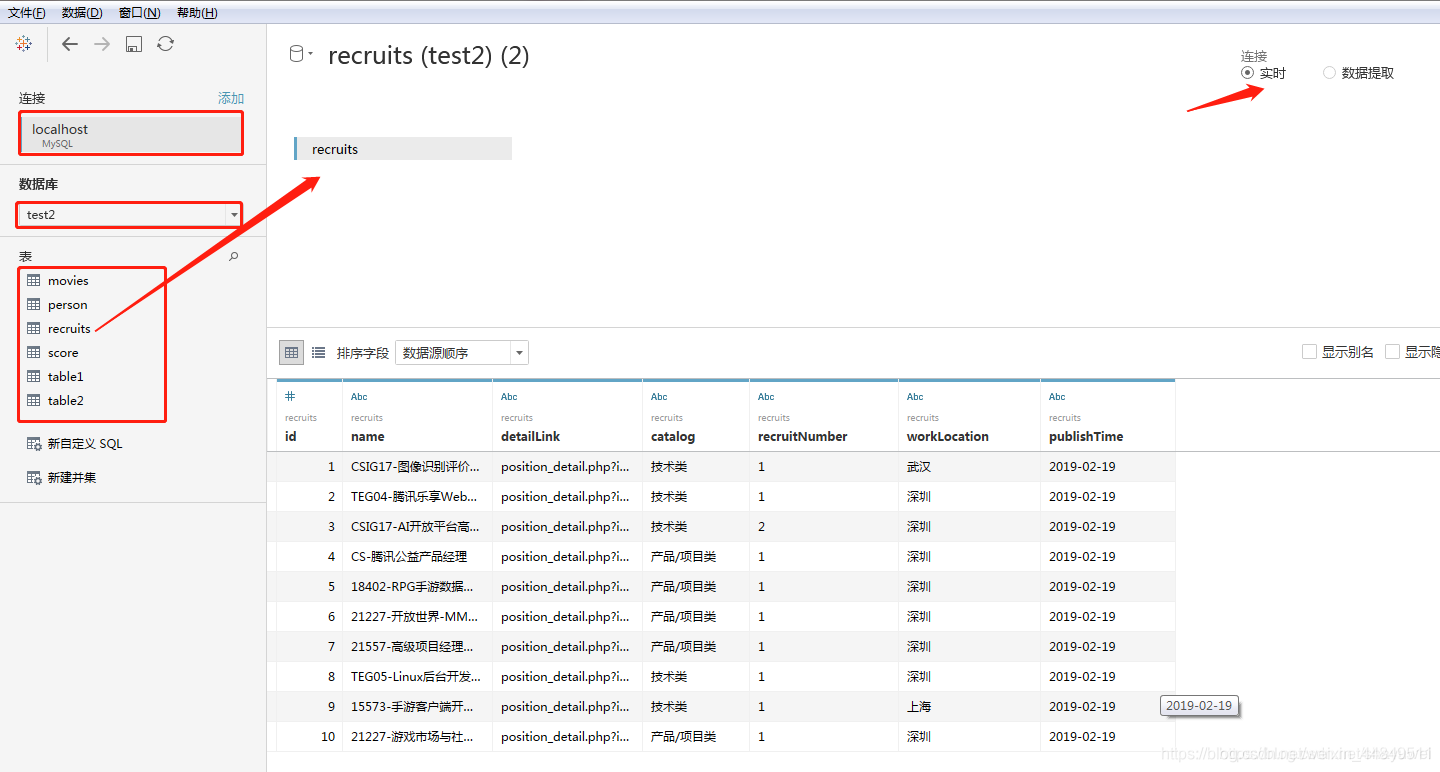
Task: Open the 文件(F) menu
Action: (x=26, y=13)
